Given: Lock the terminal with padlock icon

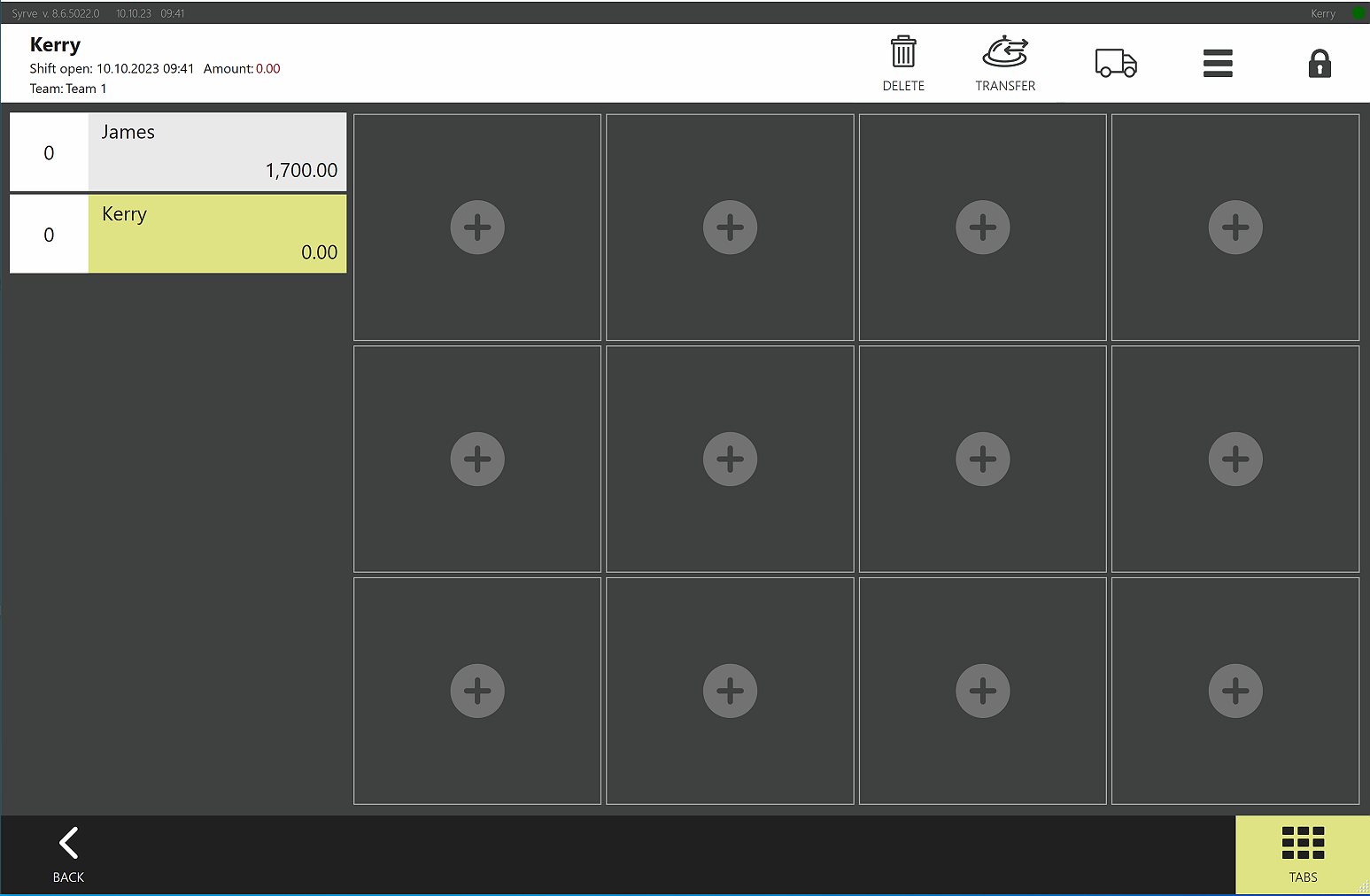Looking at the screenshot, I should pyautogui.click(x=1320, y=64).
